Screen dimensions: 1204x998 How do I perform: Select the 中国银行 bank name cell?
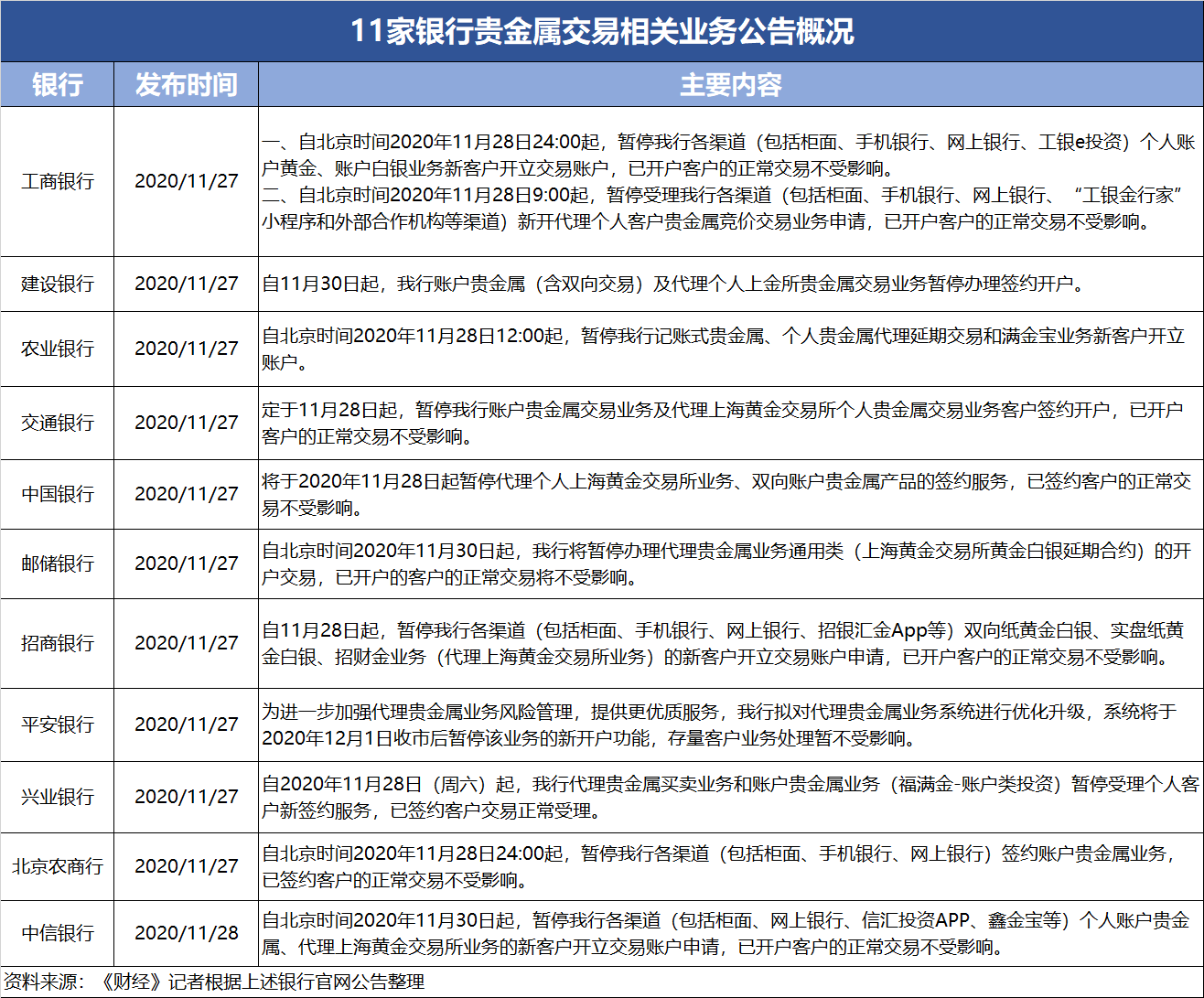(x=57, y=494)
